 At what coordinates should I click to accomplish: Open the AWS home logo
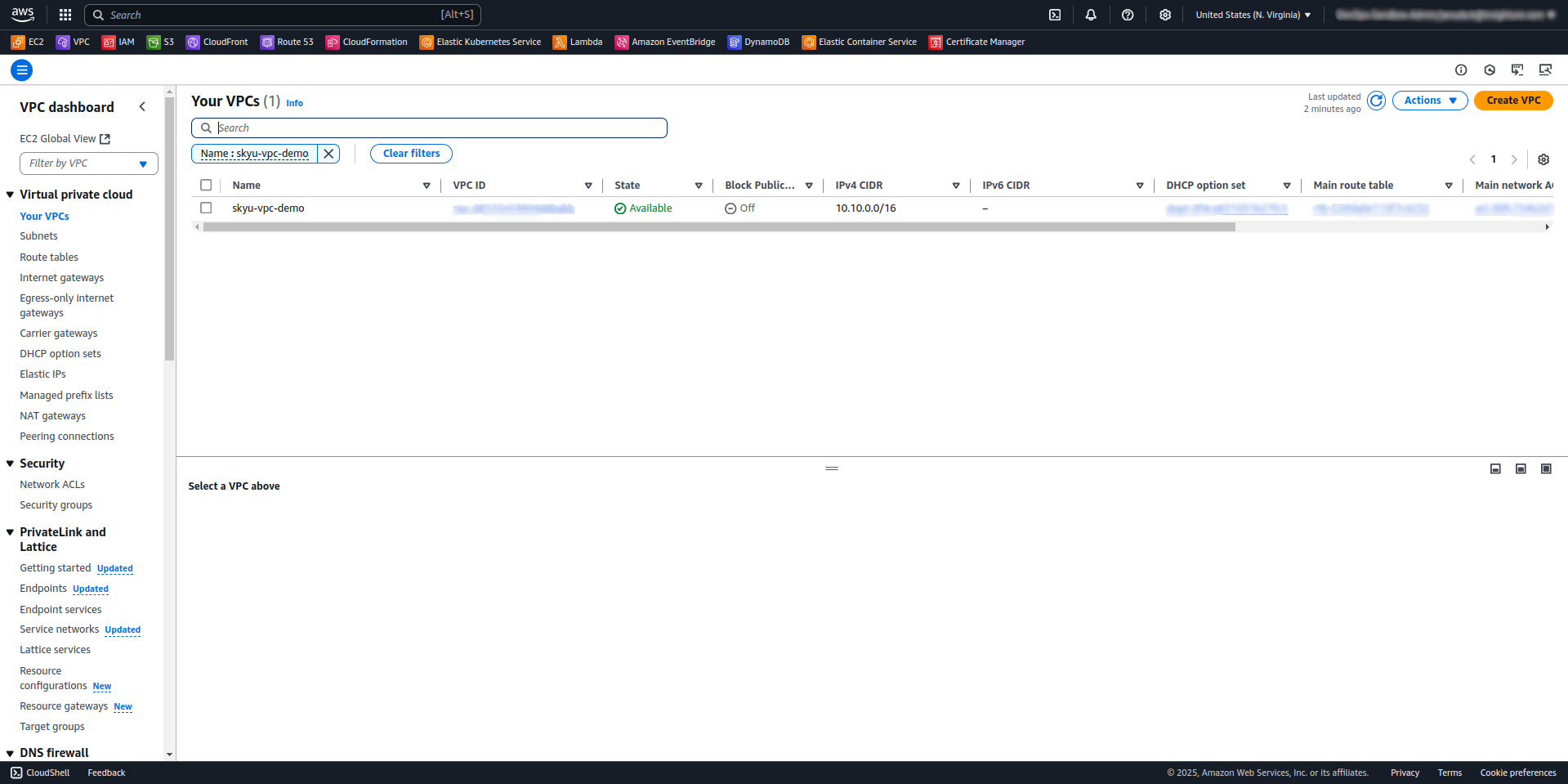click(23, 14)
